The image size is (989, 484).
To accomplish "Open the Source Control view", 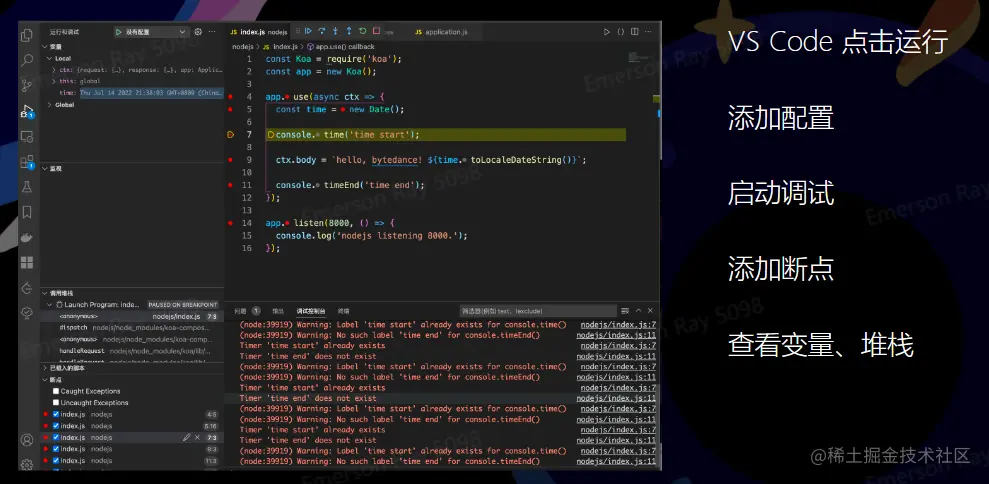I will coord(26,86).
